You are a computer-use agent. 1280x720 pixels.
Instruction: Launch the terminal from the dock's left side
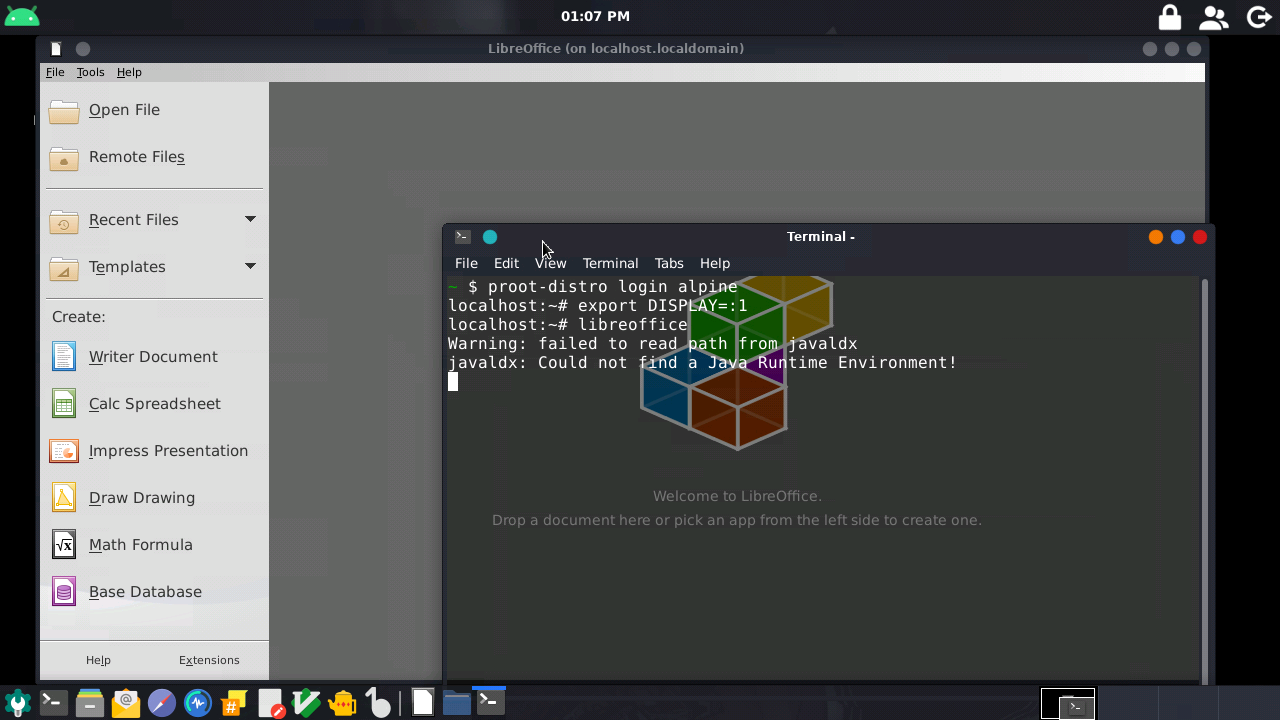coord(53,703)
